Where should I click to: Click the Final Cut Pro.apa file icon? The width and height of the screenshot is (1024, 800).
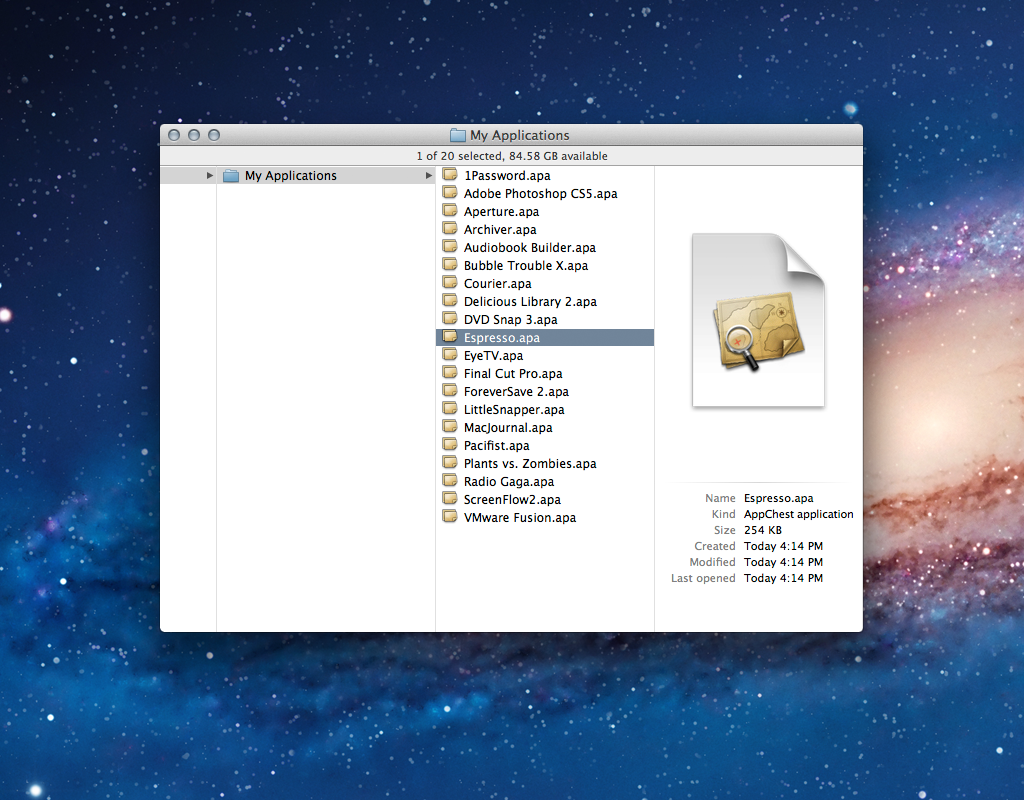450,372
